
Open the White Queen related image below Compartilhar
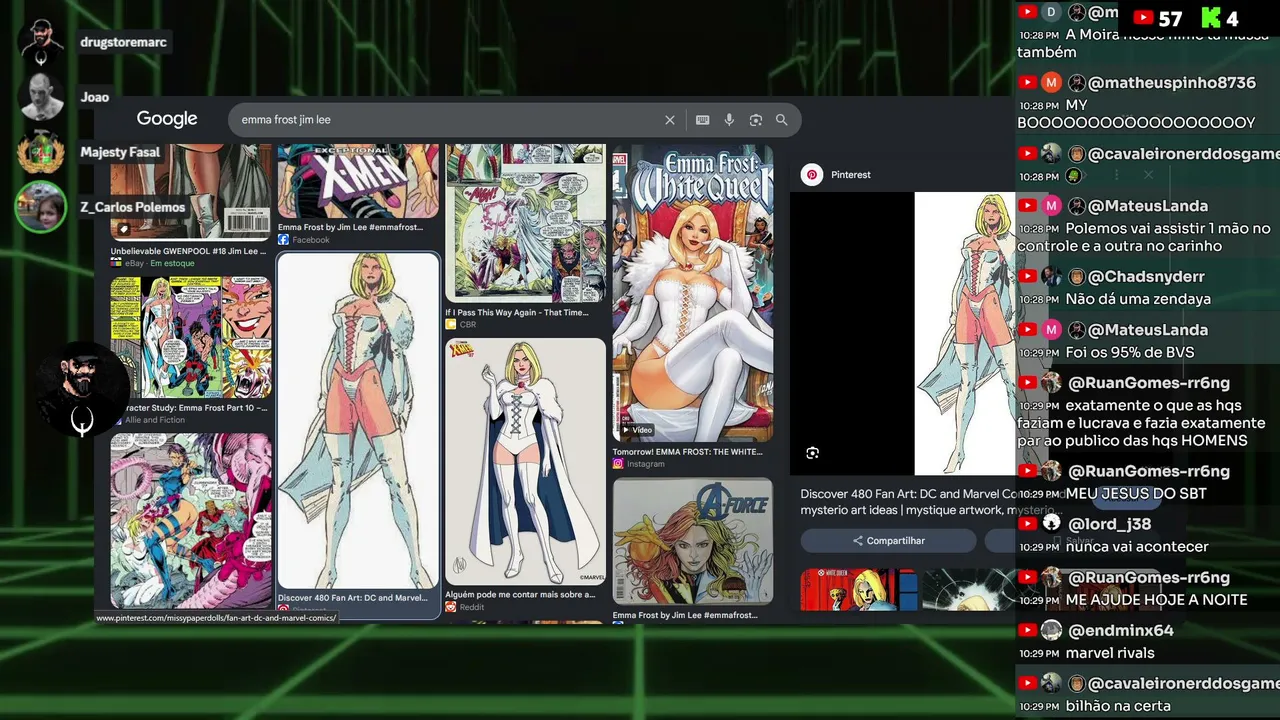(858, 590)
